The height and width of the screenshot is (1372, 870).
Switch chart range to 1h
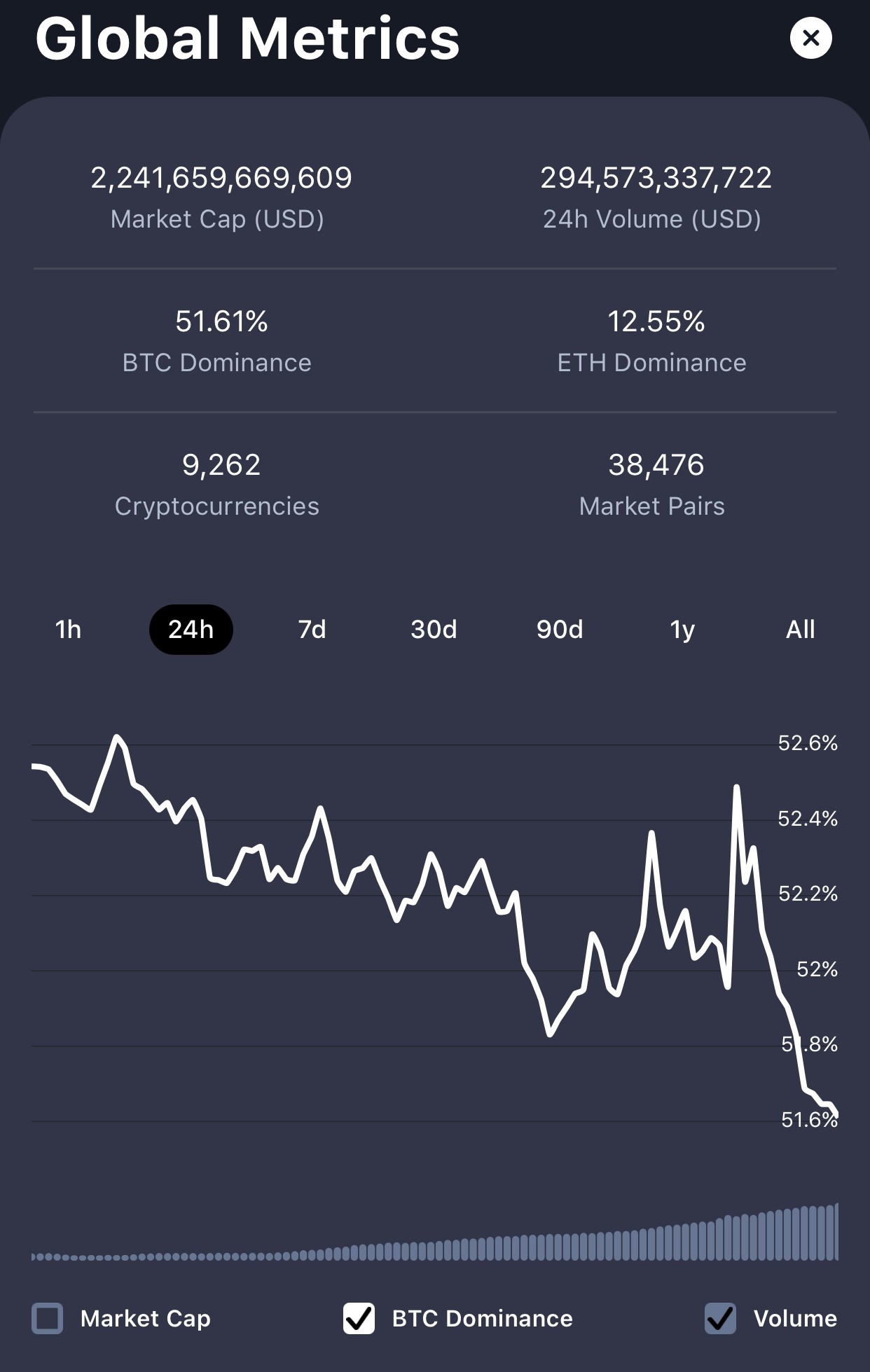coord(68,630)
